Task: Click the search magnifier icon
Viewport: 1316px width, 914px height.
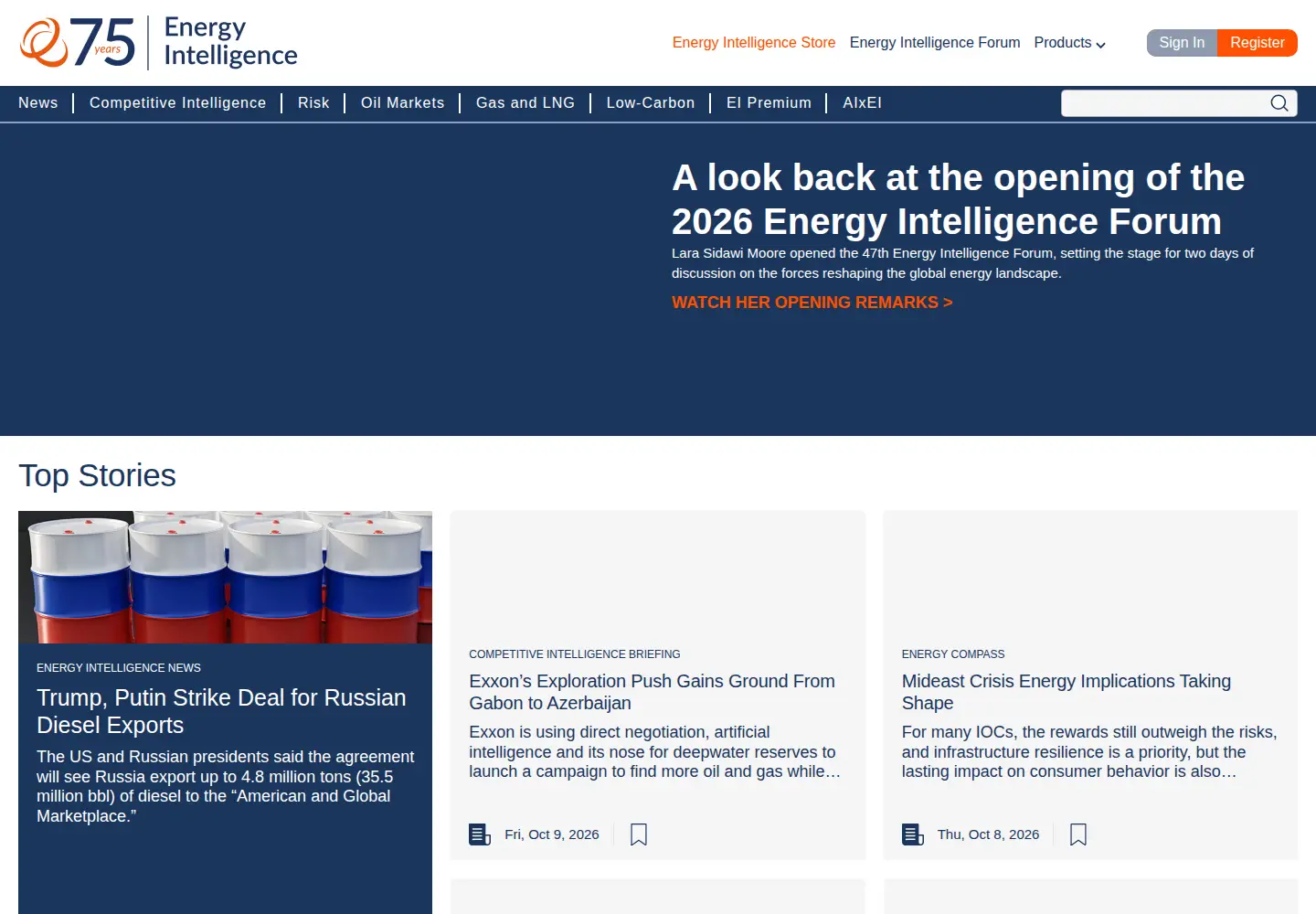Action: point(1279,103)
